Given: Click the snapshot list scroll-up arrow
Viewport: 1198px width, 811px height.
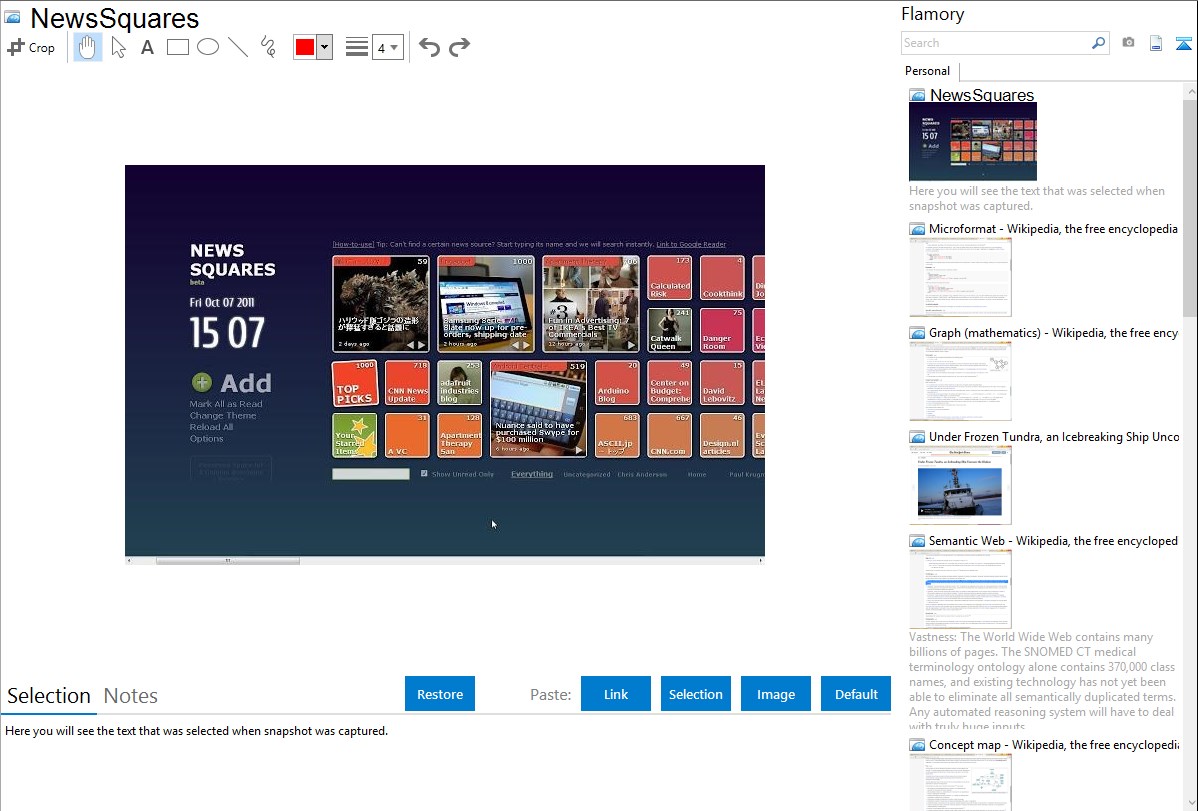Looking at the screenshot, I should [1190, 91].
